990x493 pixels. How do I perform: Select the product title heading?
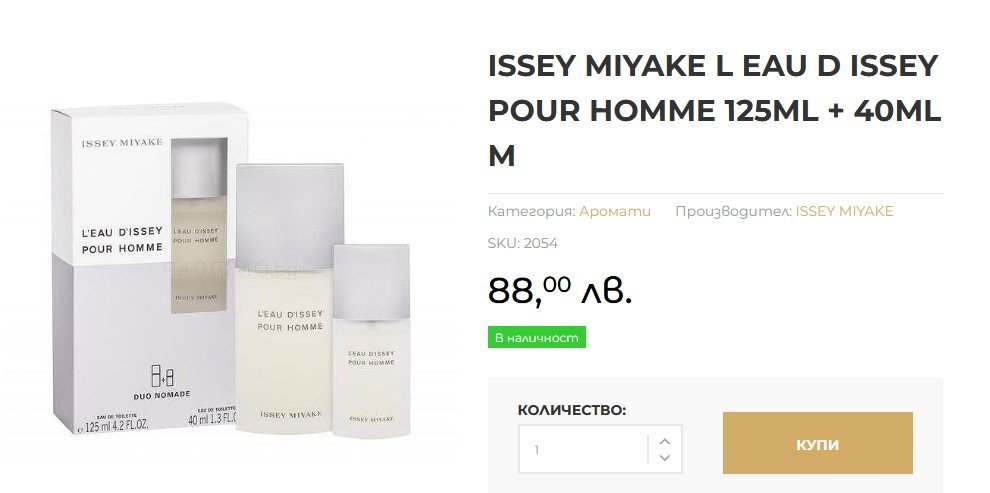(715, 110)
